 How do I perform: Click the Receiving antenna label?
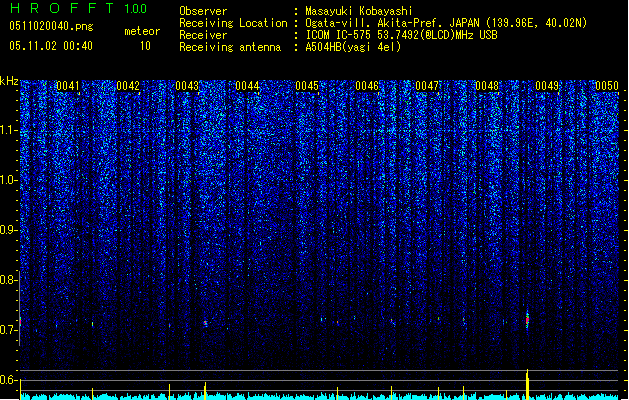click(230, 47)
